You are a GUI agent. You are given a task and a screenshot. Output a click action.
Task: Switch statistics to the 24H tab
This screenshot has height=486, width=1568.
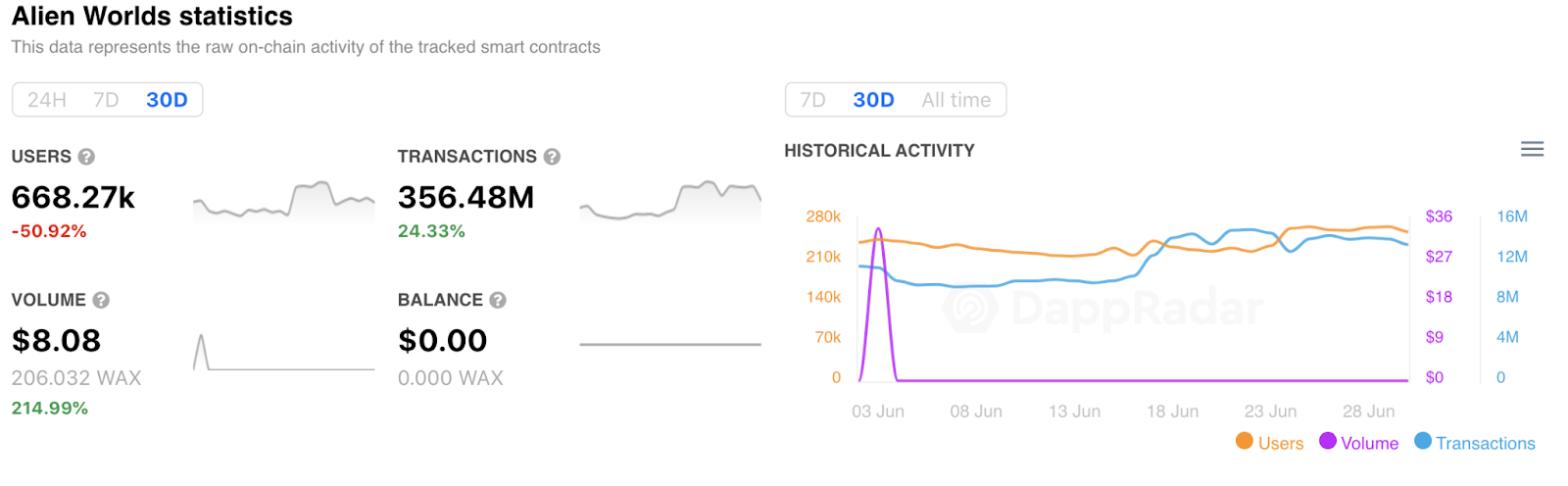47,100
